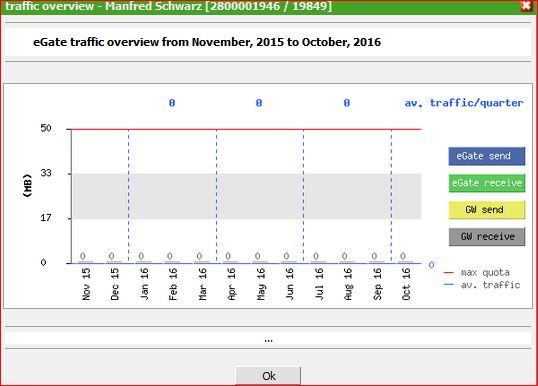Image resolution: width=538 pixels, height=386 pixels.
Task: Click the ellipsis status line
Action: point(268,340)
